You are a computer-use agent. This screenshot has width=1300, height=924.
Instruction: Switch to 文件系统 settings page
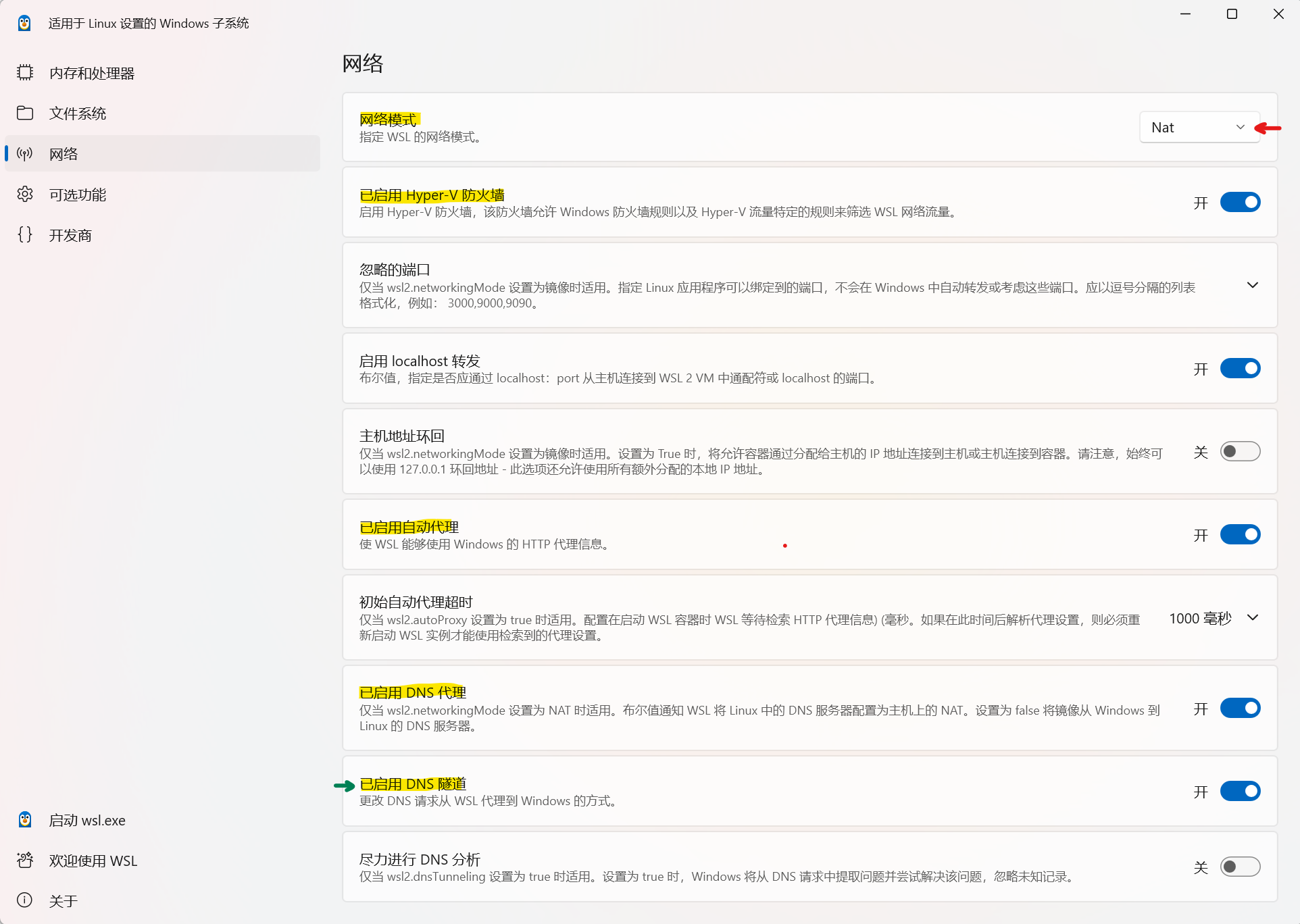tap(78, 113)
